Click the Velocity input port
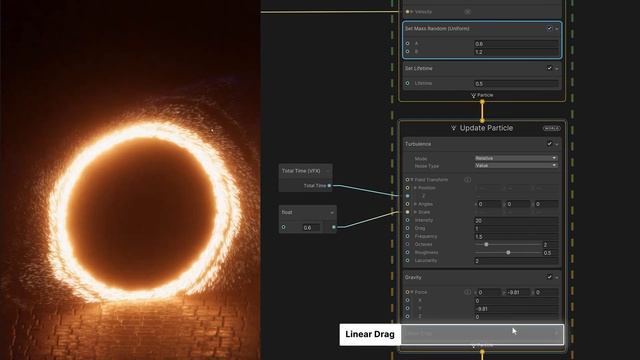 pos(407,12)
